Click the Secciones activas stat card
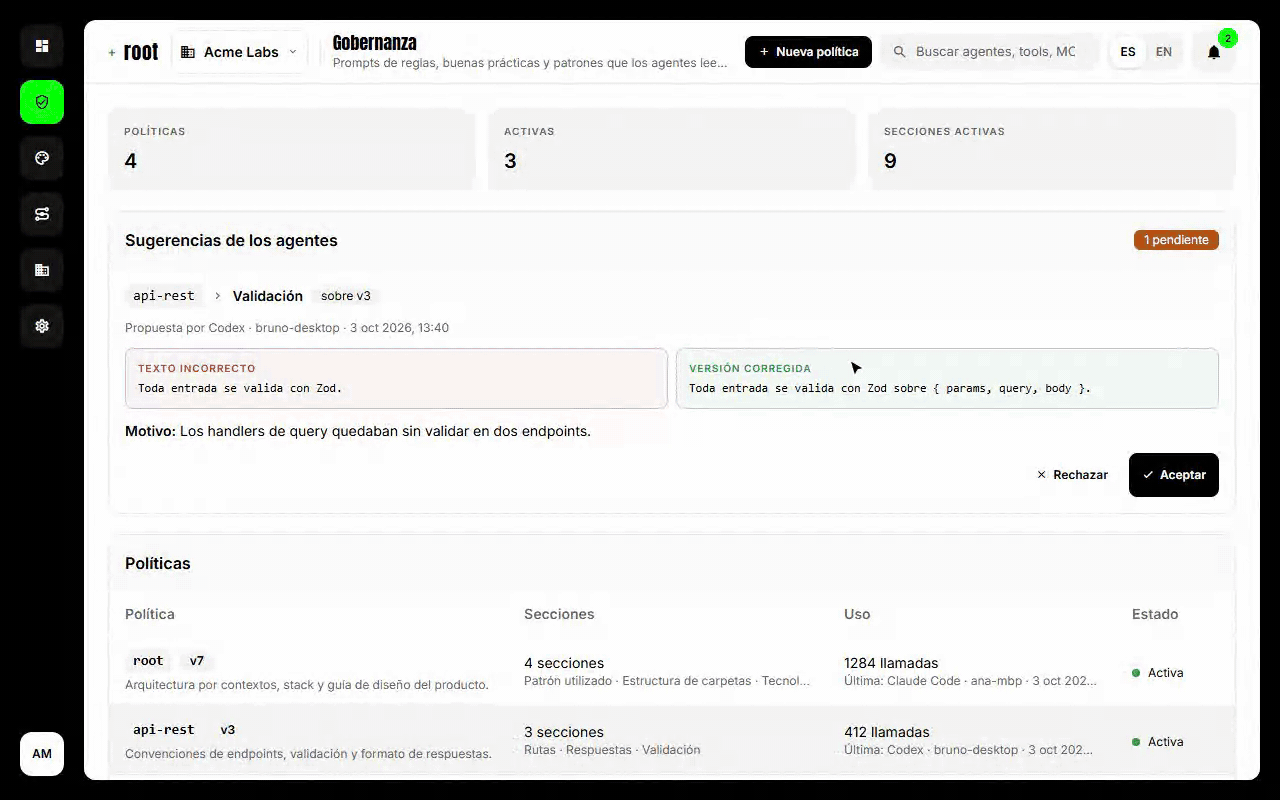Screen dimensions: 1280x800 [1051, 149]
